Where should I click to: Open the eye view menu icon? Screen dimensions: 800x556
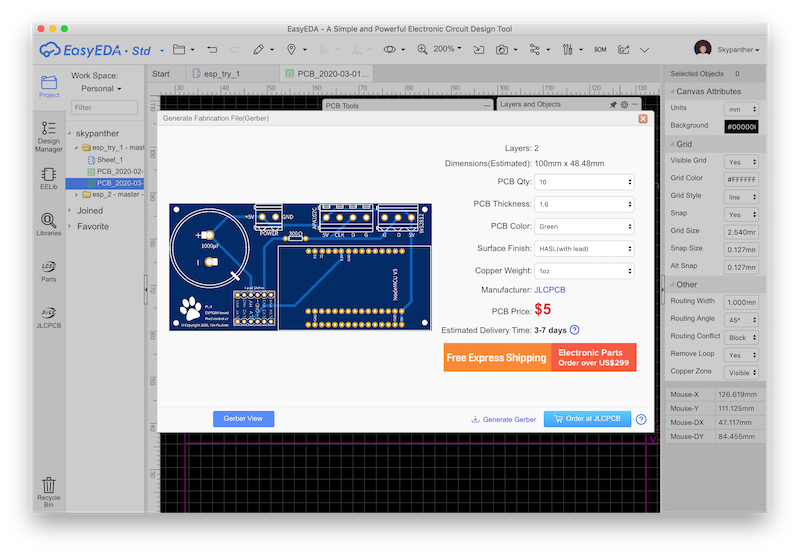click(390, 49)
